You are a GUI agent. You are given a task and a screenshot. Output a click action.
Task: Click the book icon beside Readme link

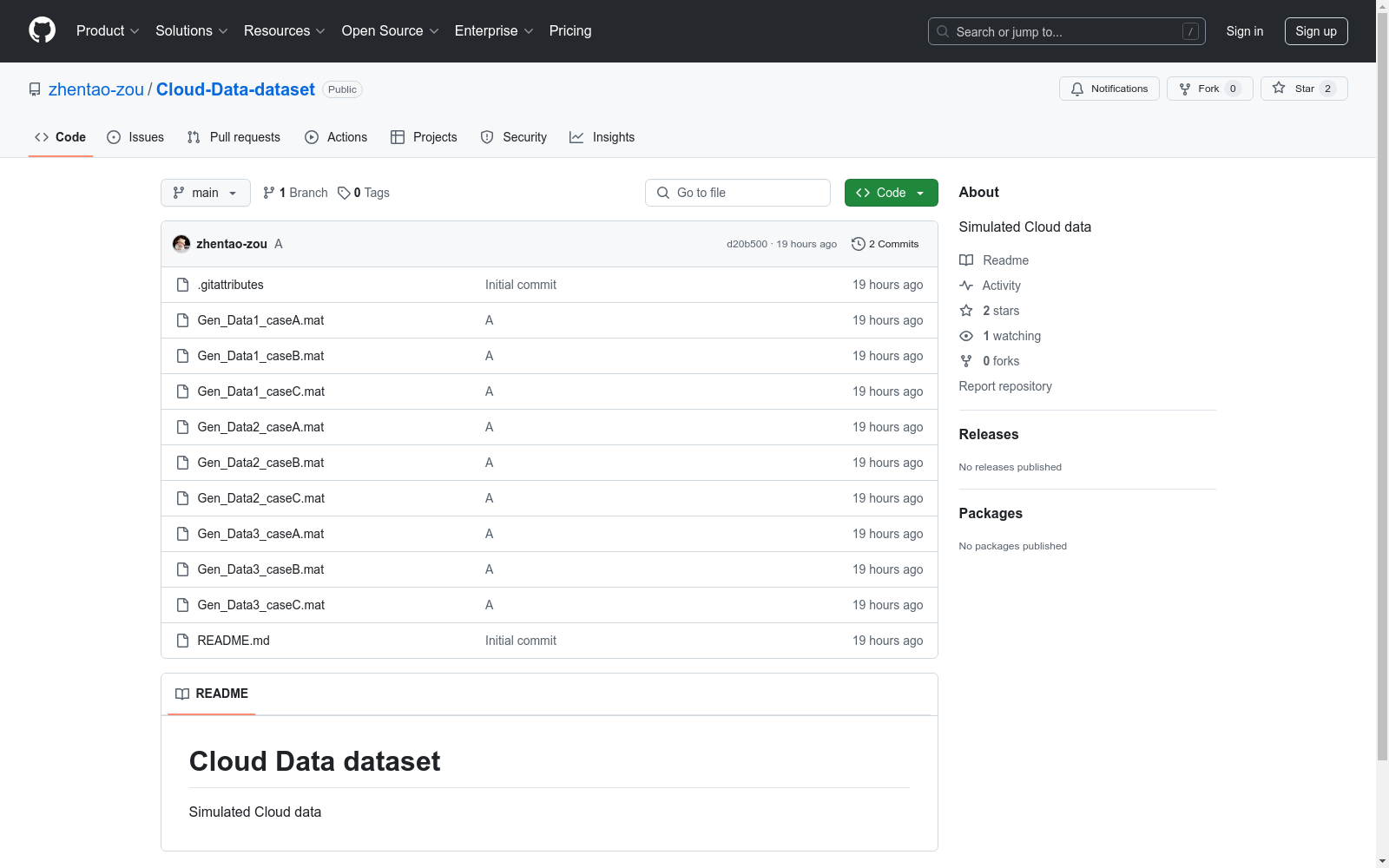[966, 260]
